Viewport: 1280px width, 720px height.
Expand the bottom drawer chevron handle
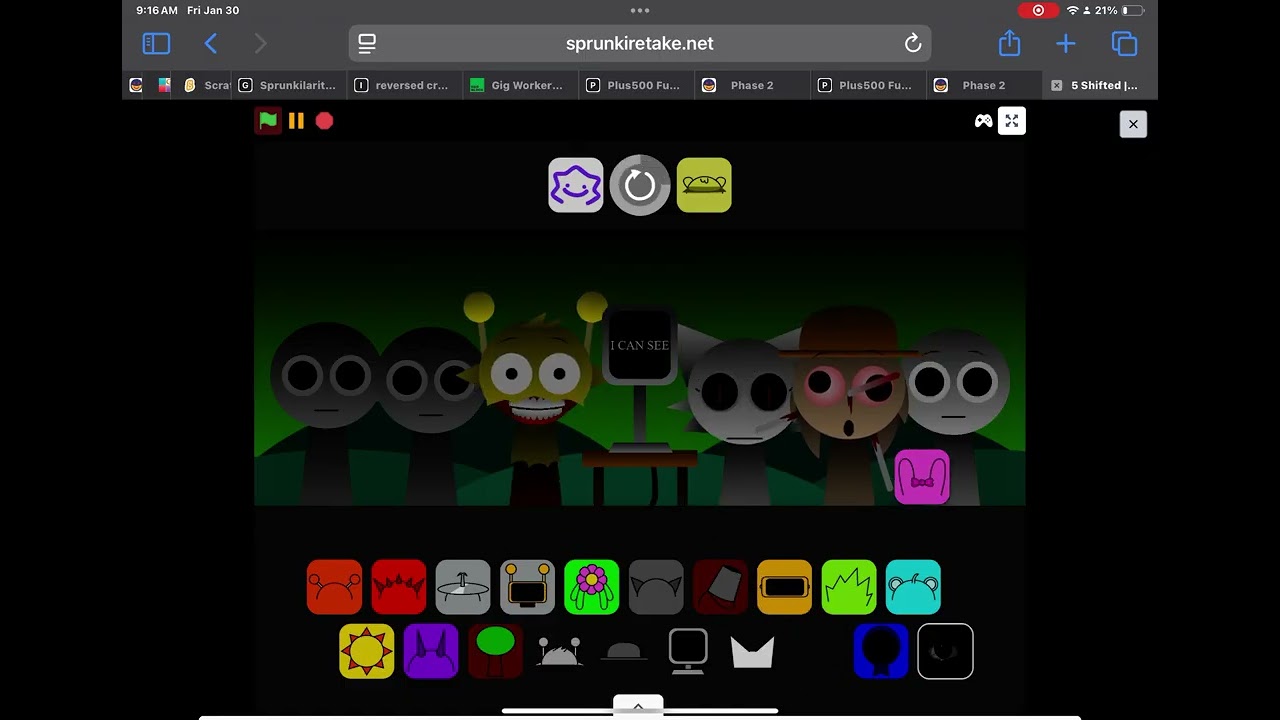click(638, 706)
